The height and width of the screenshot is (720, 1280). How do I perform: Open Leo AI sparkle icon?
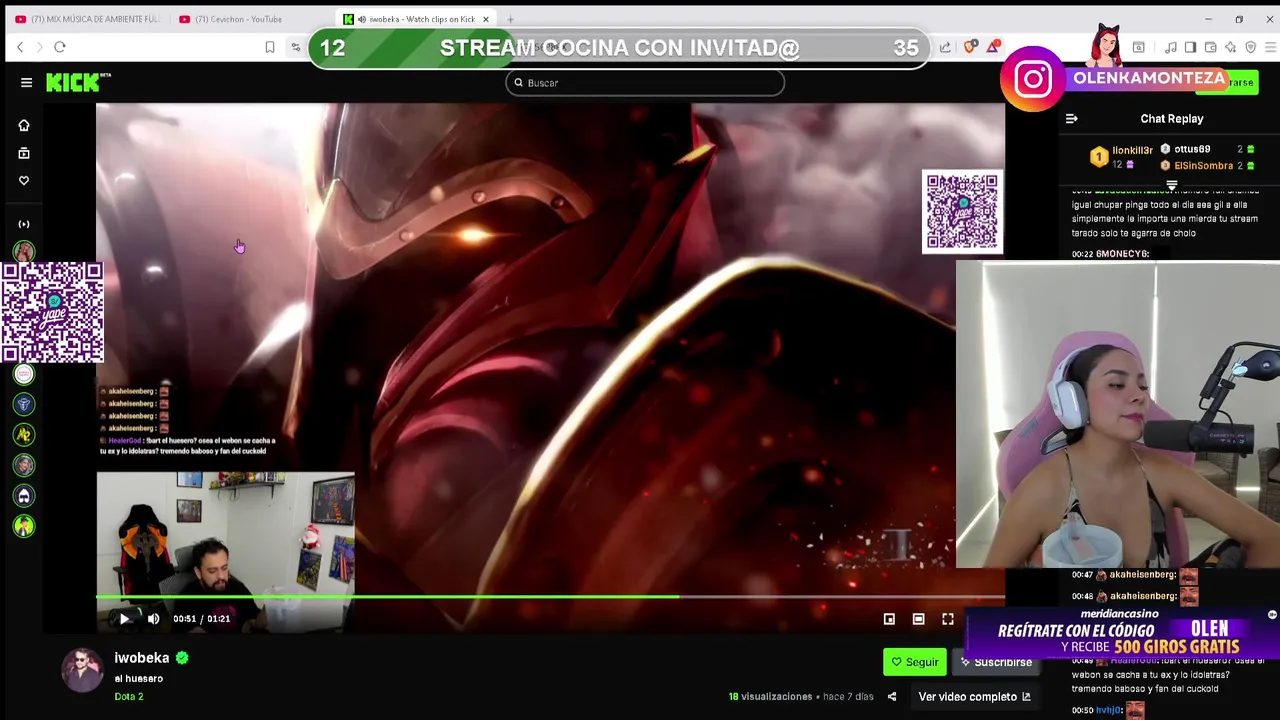pos(1230,47)
